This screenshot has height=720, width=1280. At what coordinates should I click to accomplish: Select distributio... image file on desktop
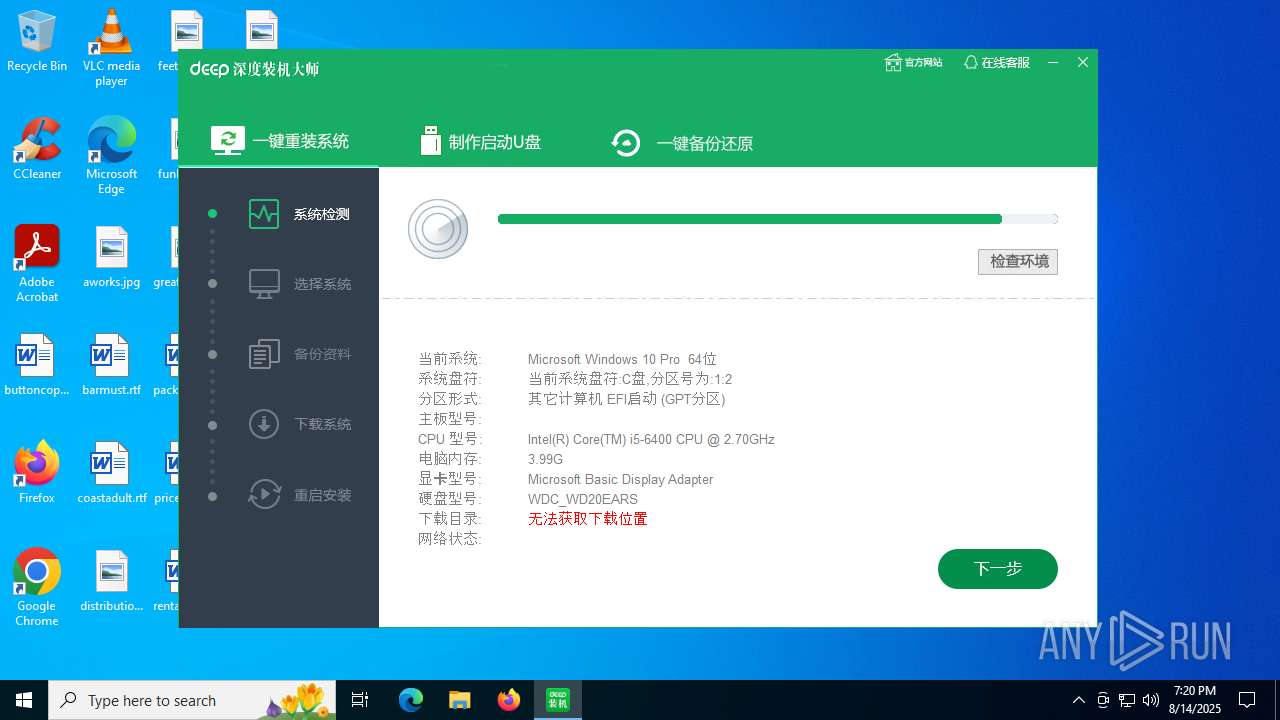(111, 582)
